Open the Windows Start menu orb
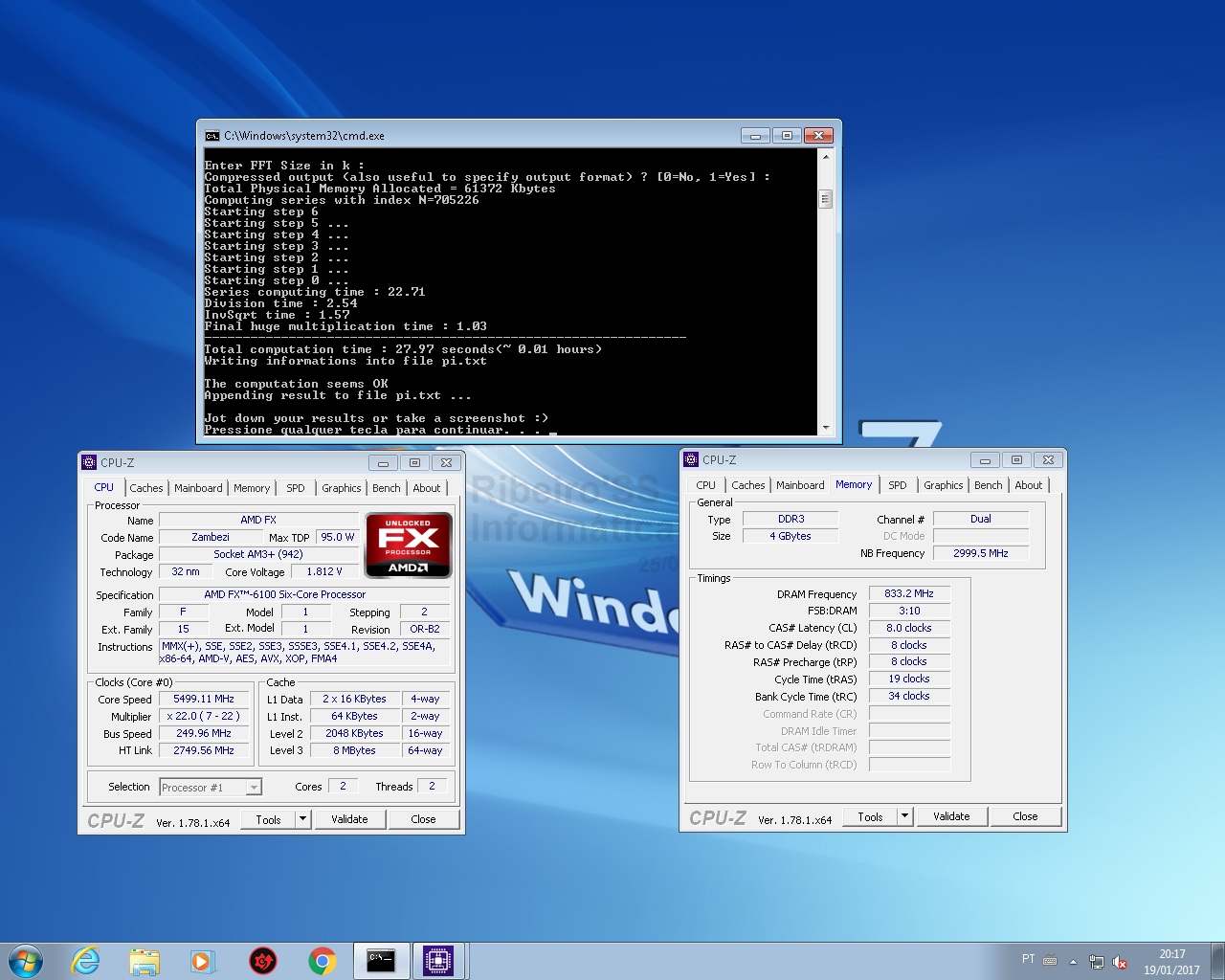The image size is (1225, 980). point(26,961)
